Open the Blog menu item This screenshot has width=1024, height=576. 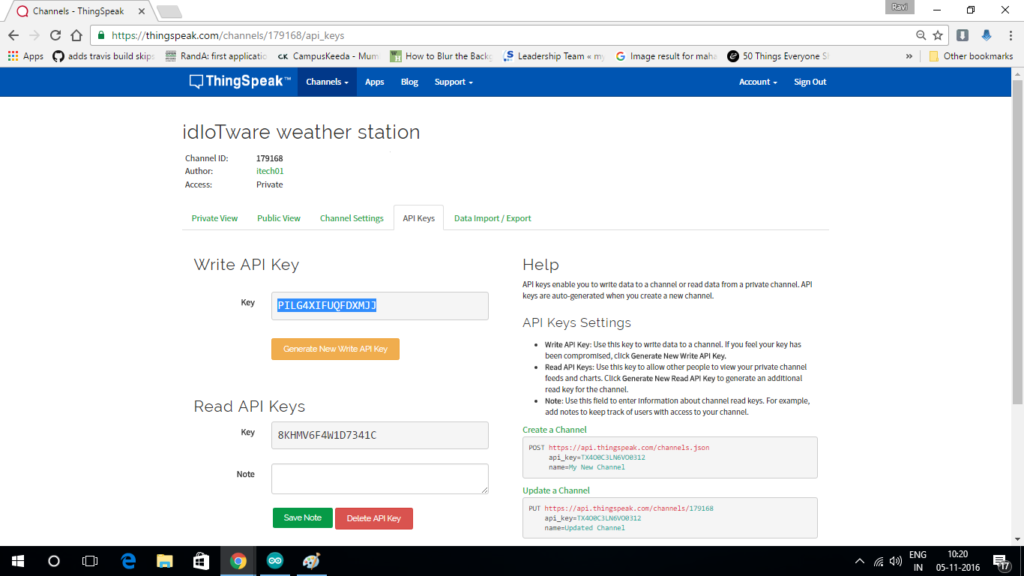(x=409, y=82)
